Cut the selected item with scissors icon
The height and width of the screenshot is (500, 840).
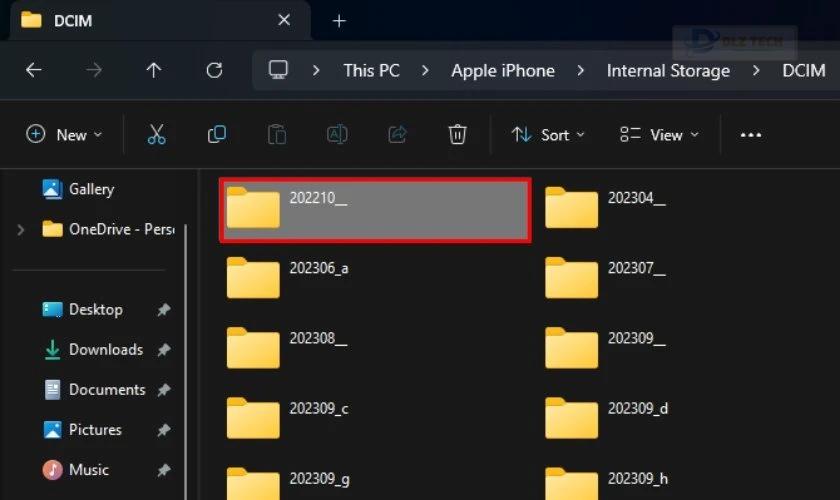click(x=156, y=135)
